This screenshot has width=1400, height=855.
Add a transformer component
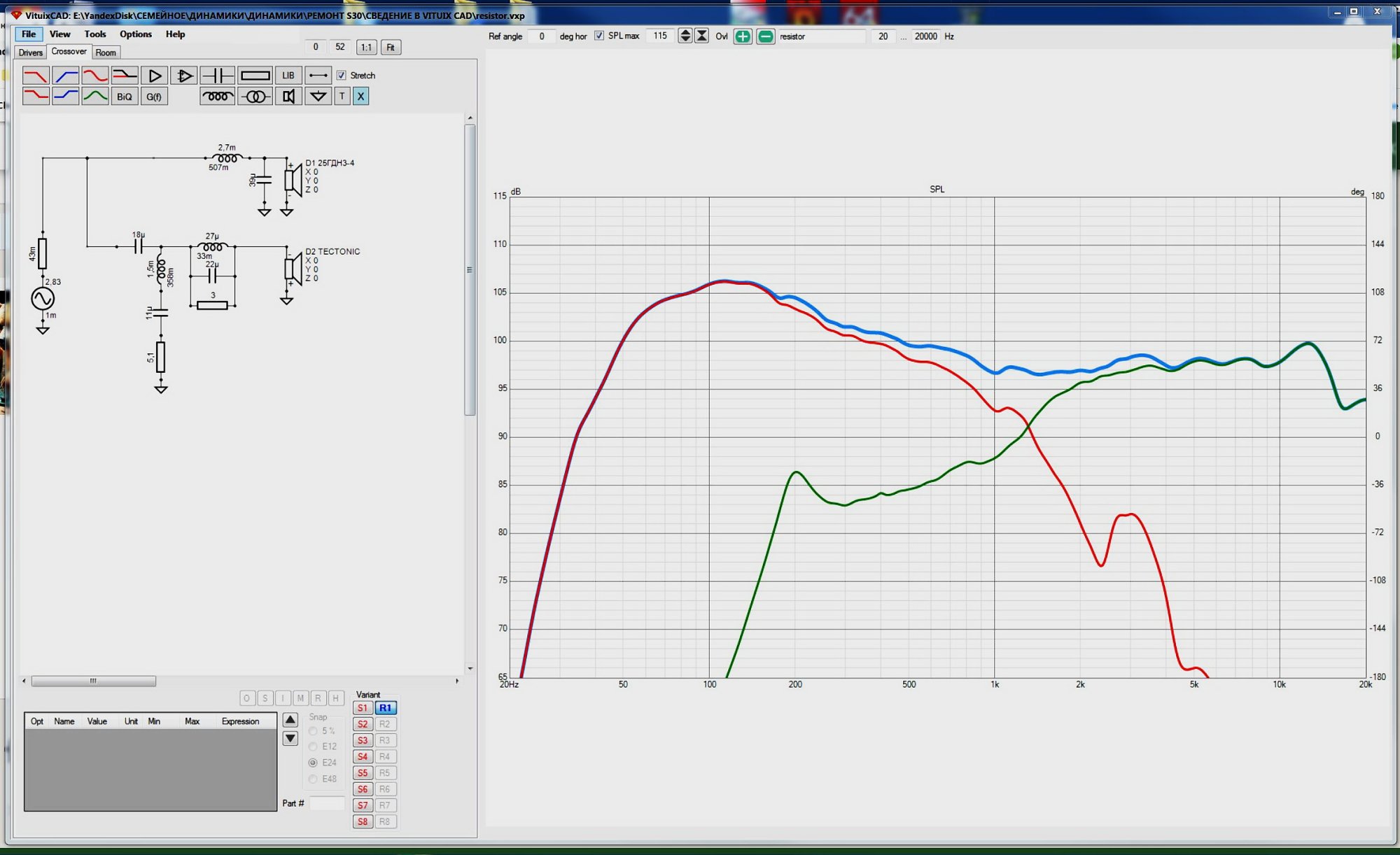coord(255,97)
